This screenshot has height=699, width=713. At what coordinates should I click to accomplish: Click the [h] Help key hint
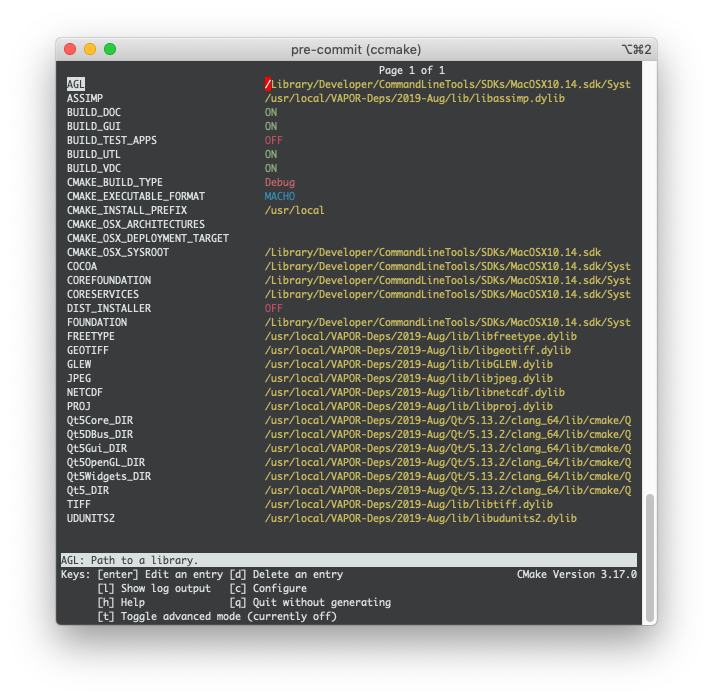(x=120, y=603)
